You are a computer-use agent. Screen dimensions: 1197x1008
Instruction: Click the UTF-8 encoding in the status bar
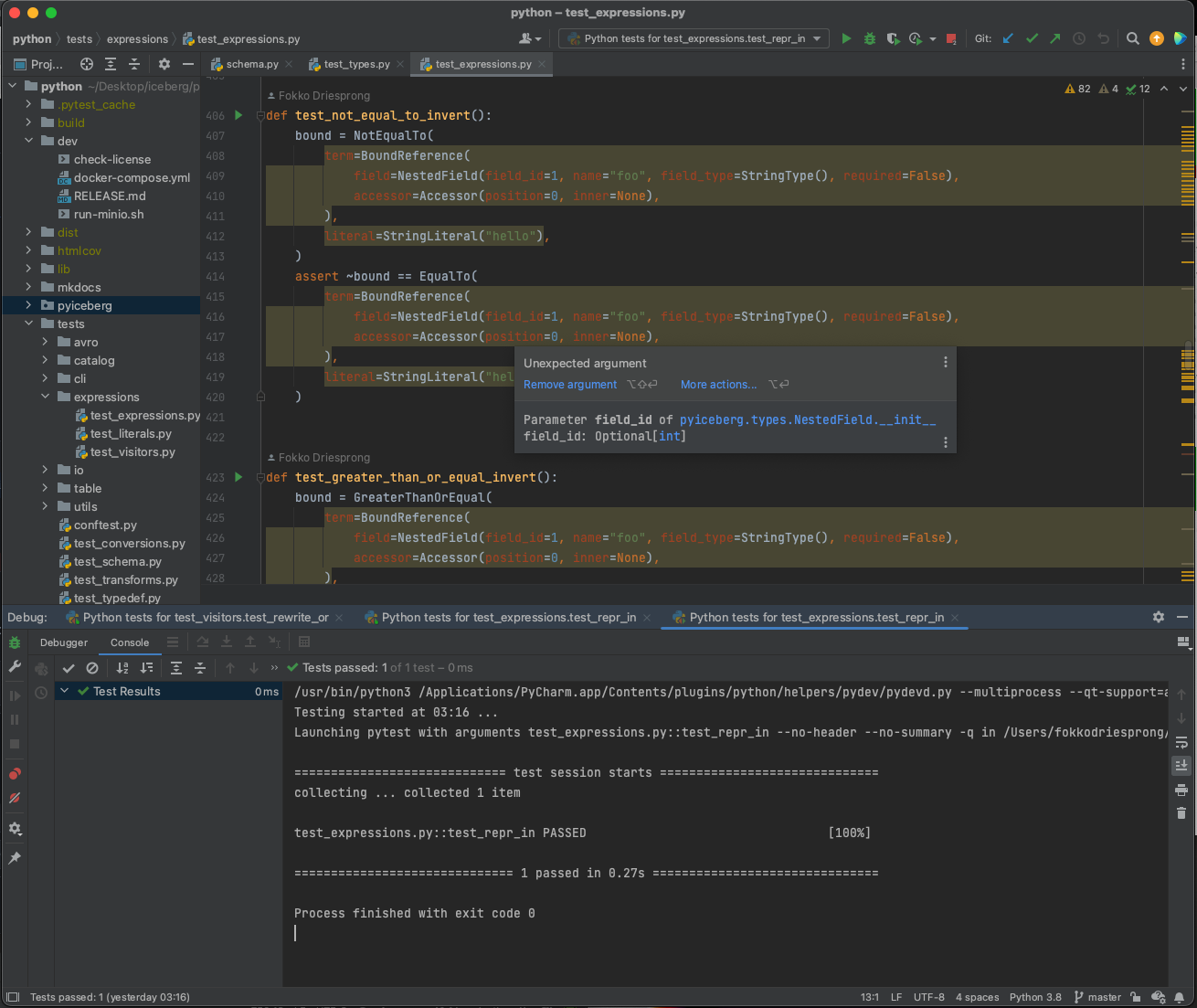[x=929, y=997]
